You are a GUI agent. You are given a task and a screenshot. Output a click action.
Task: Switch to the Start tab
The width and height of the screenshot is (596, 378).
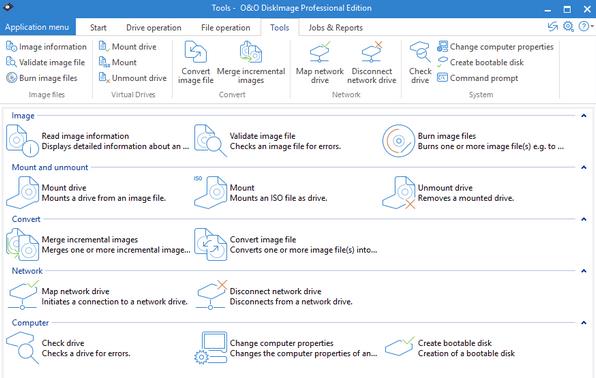tap(98, 27)
